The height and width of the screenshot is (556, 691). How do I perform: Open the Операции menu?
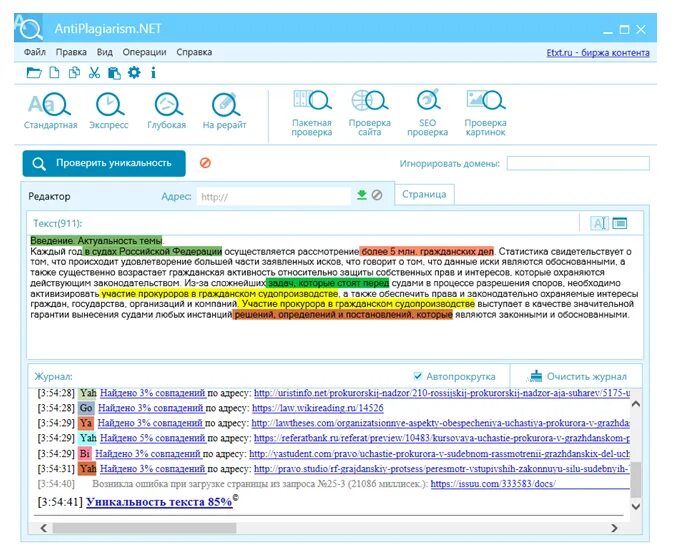click(144, 52)
